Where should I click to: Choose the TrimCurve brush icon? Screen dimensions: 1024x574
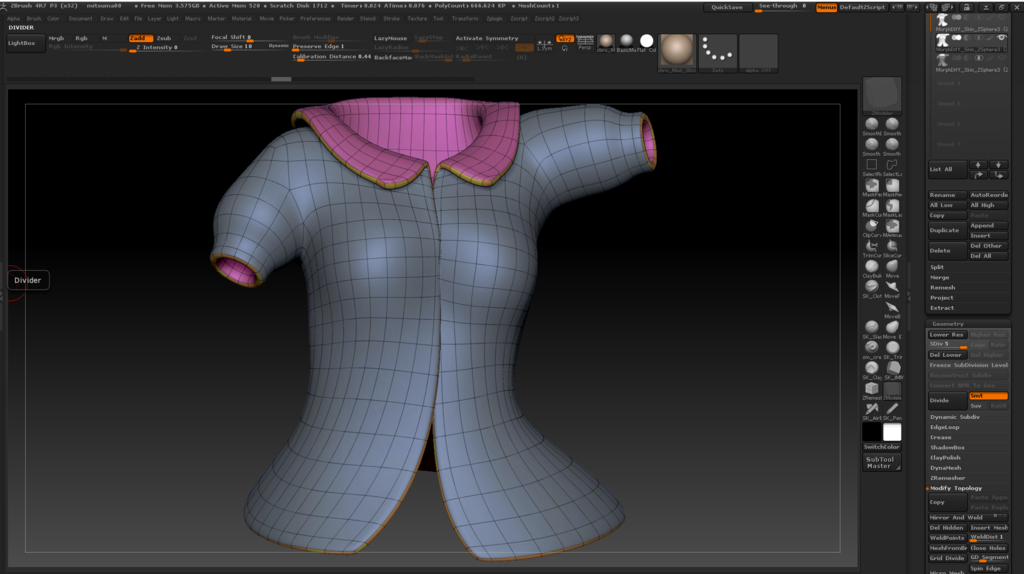872,247
